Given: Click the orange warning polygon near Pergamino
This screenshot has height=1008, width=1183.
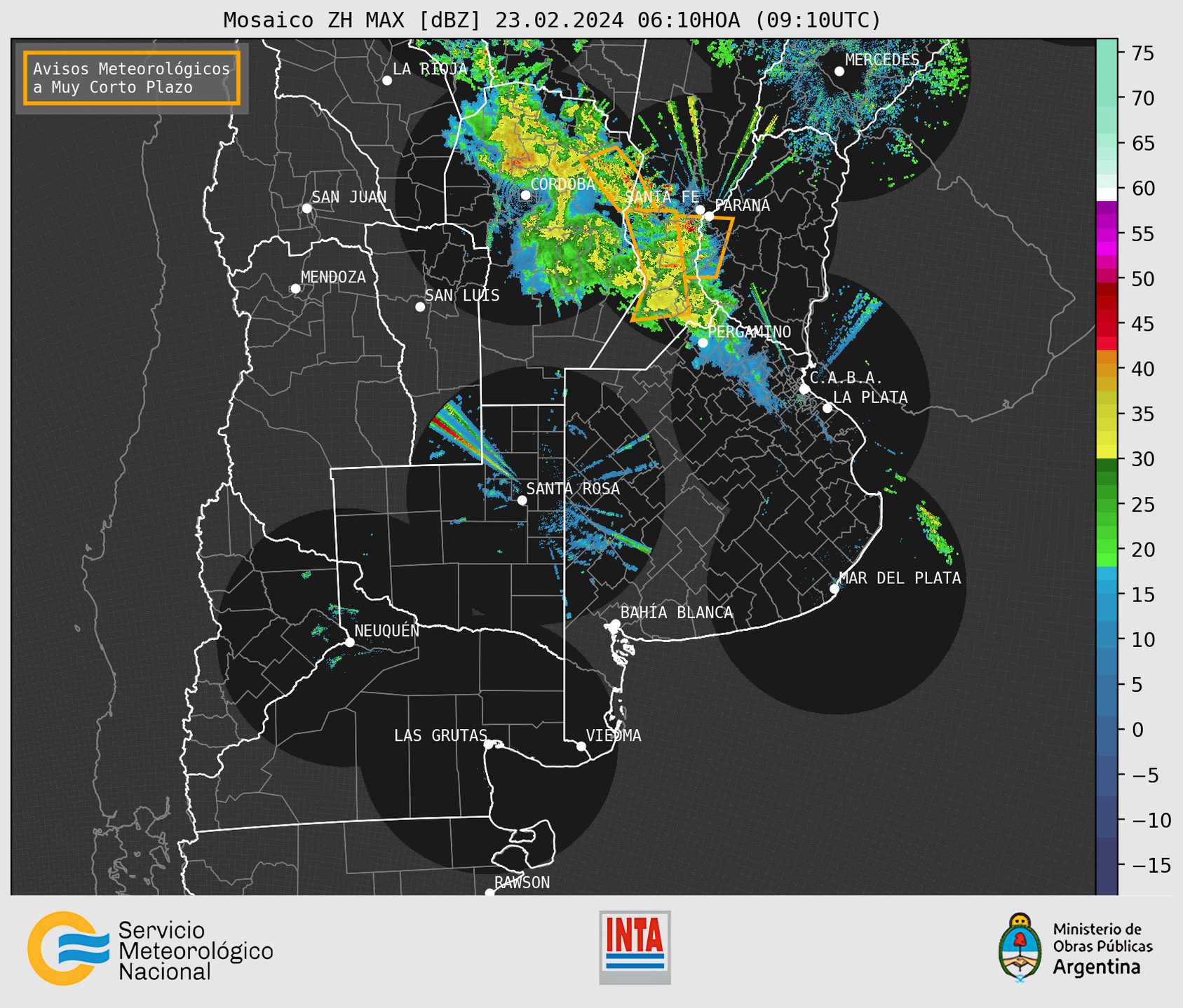Looking at the screenshot, I should pyautogui.click(x=659, y=266).
